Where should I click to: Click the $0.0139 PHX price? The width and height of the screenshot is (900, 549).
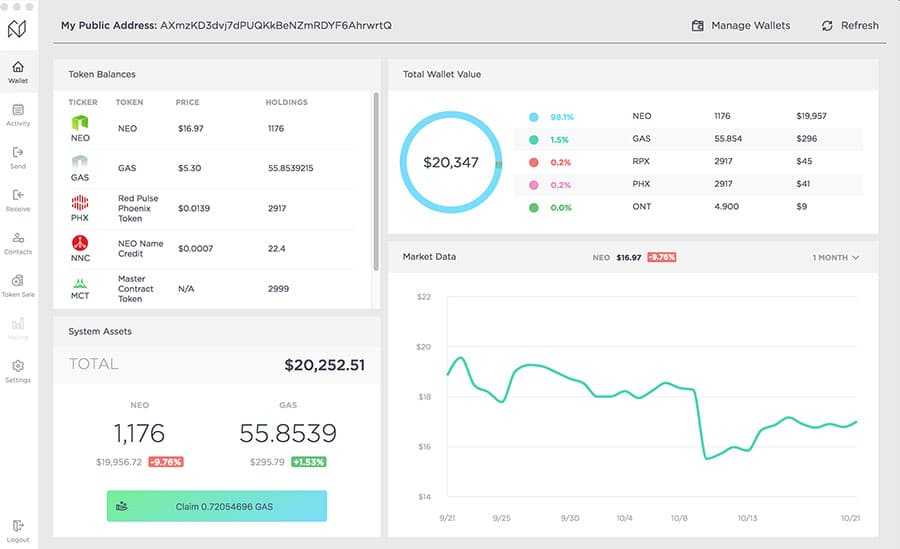tap(193, 208)
